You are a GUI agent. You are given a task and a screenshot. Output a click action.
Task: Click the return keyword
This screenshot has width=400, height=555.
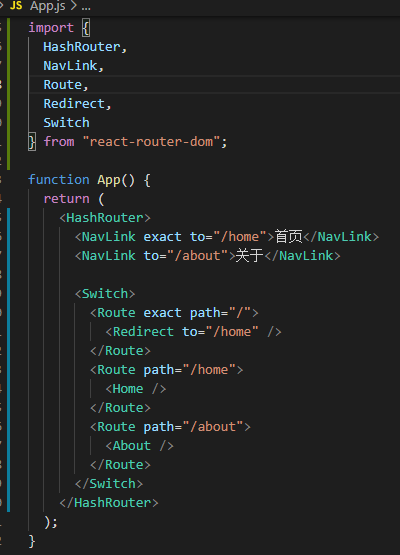66,199
